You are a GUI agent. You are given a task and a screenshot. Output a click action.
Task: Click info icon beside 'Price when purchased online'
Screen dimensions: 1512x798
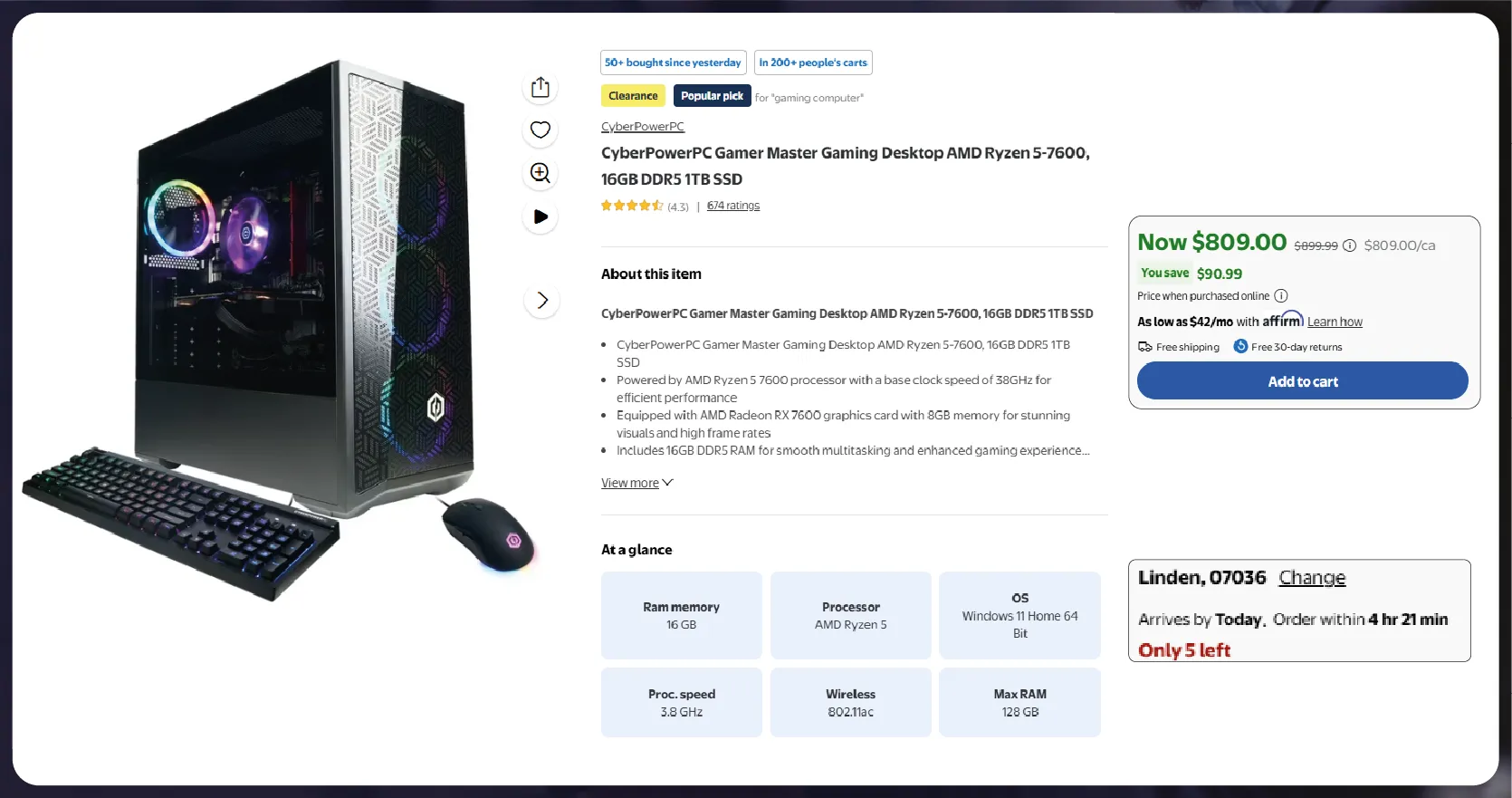click(x=1281, y=296)
